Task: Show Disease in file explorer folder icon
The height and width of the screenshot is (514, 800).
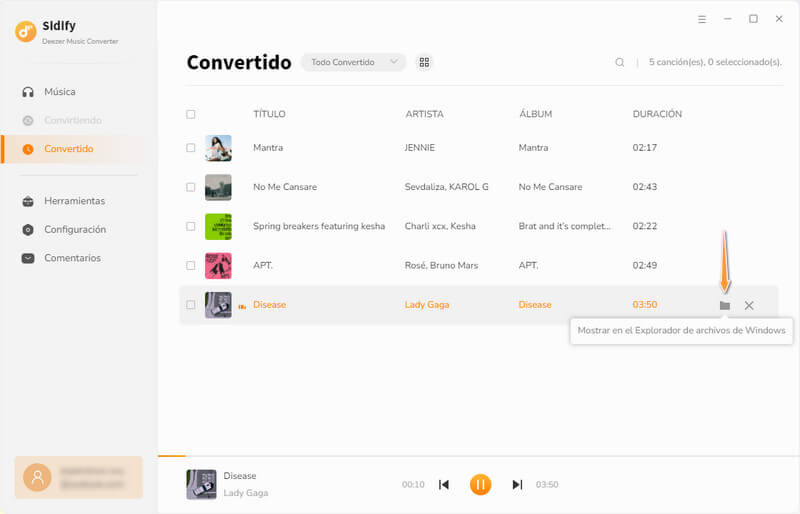Action: (724, 306)
